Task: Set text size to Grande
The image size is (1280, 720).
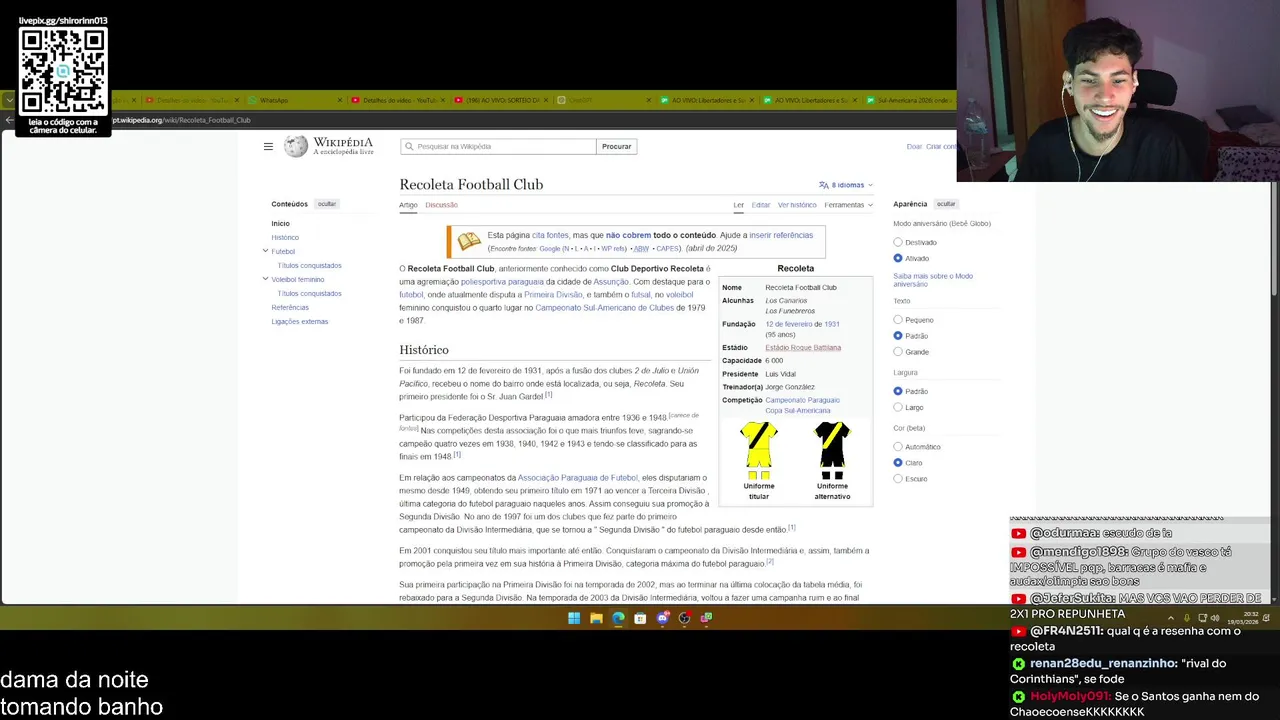Action: coord(897,352)
